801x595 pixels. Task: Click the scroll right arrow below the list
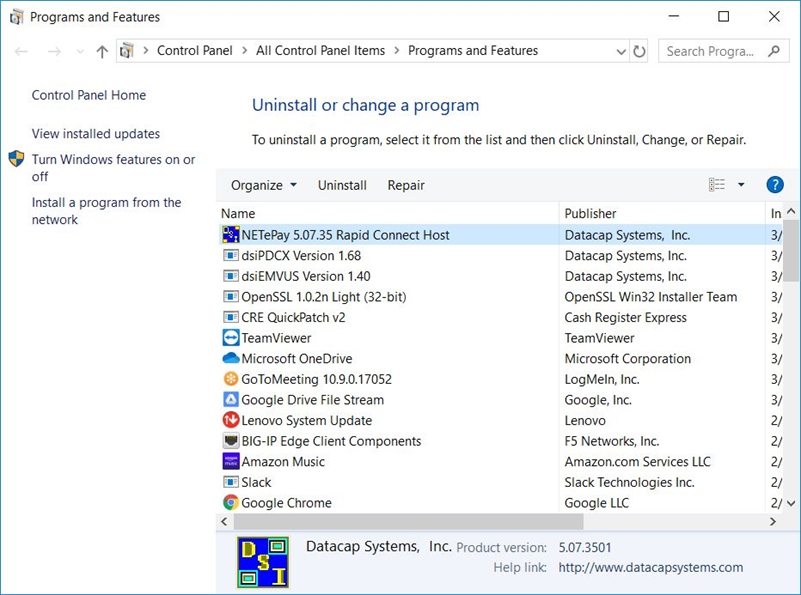pos(773,521)
